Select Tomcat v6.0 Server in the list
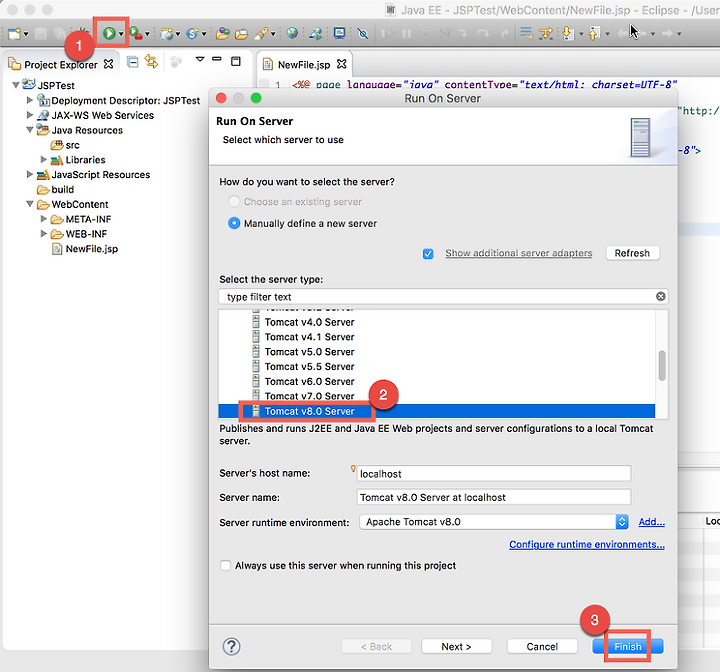The height and width of the screenshot is (672, 720). [x=437, y=381]
